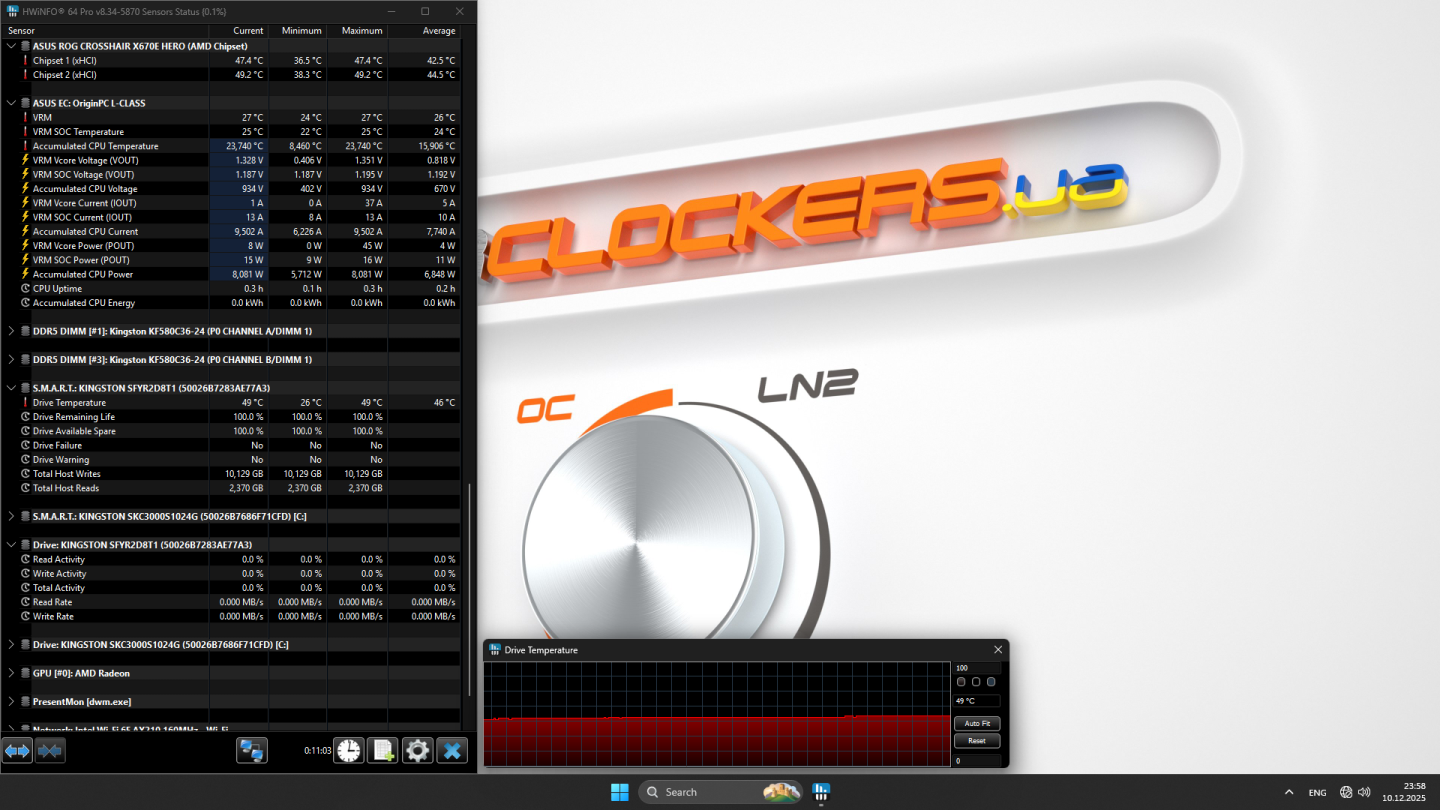1440x810 pixels.
Task: Click the graph maximum field showing 100
Action: click(x=977, y=668)
